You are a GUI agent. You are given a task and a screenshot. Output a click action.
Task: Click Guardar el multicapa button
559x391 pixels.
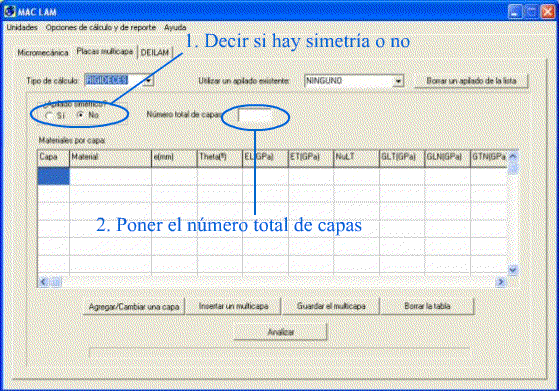331,306
